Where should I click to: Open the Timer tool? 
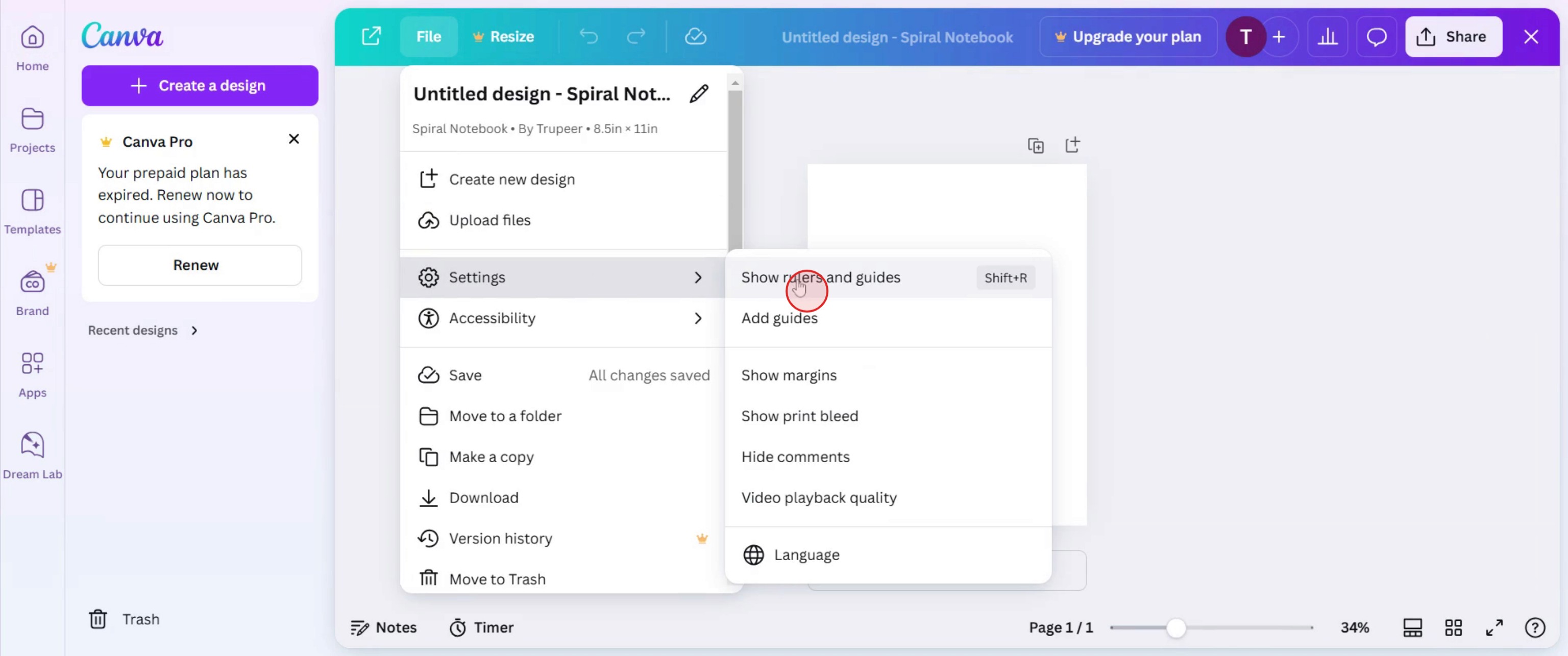point(481,627)
